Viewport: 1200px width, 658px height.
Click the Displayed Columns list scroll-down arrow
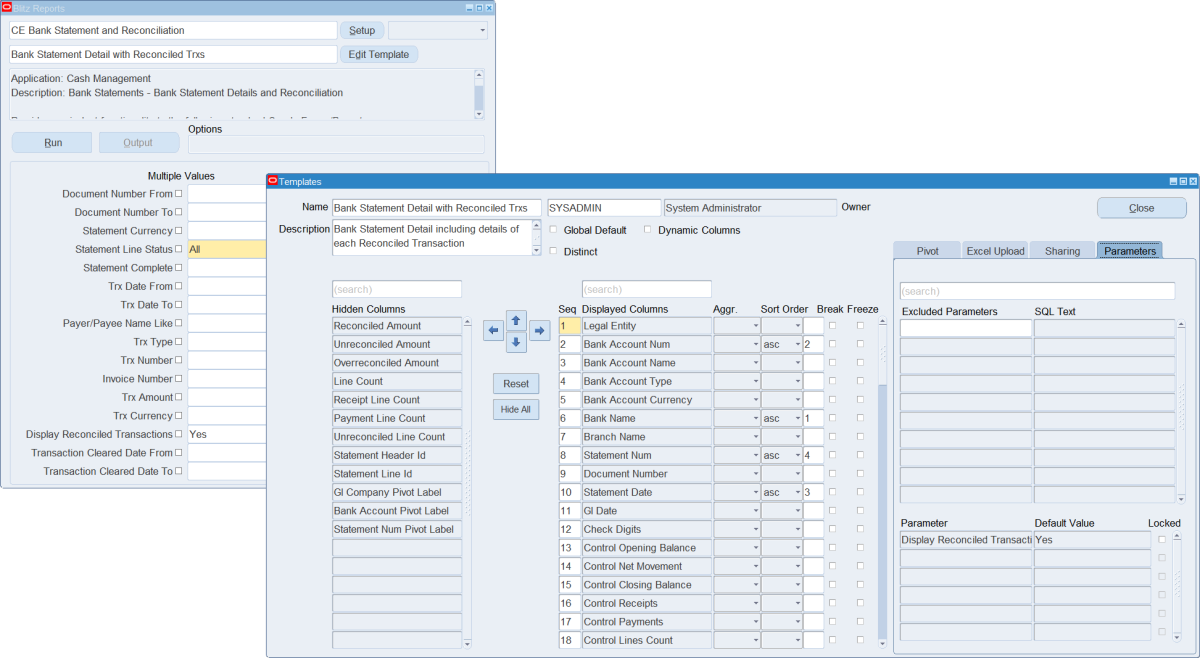point(882,644)
